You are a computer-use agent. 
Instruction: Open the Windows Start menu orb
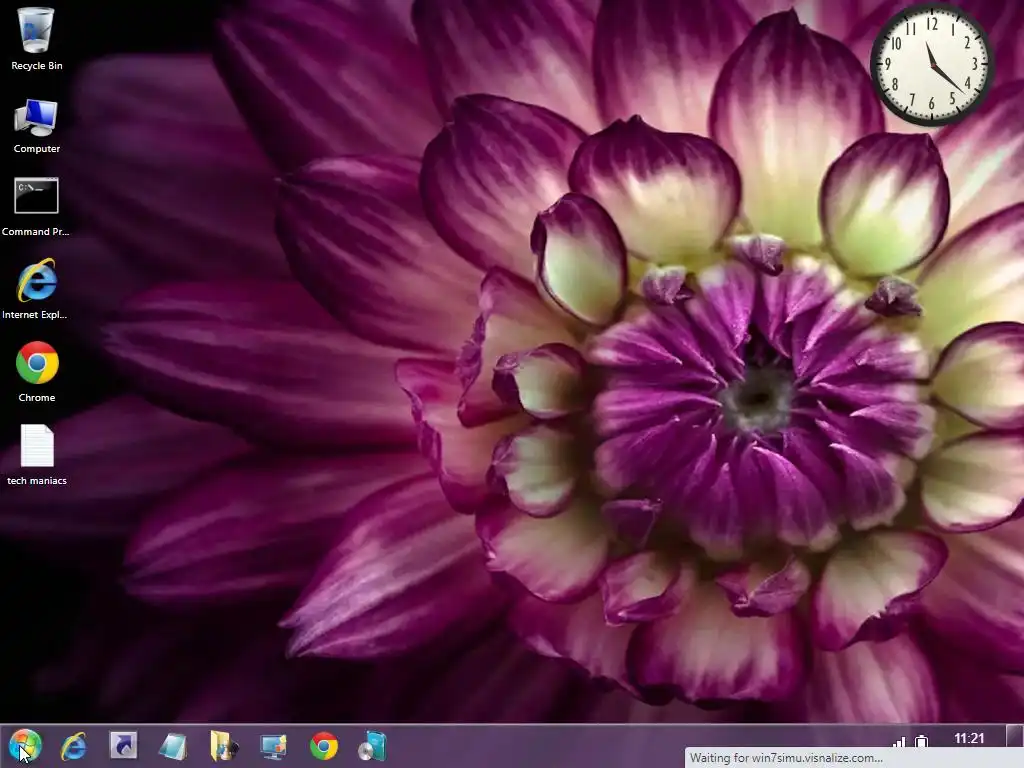point(25,746)
